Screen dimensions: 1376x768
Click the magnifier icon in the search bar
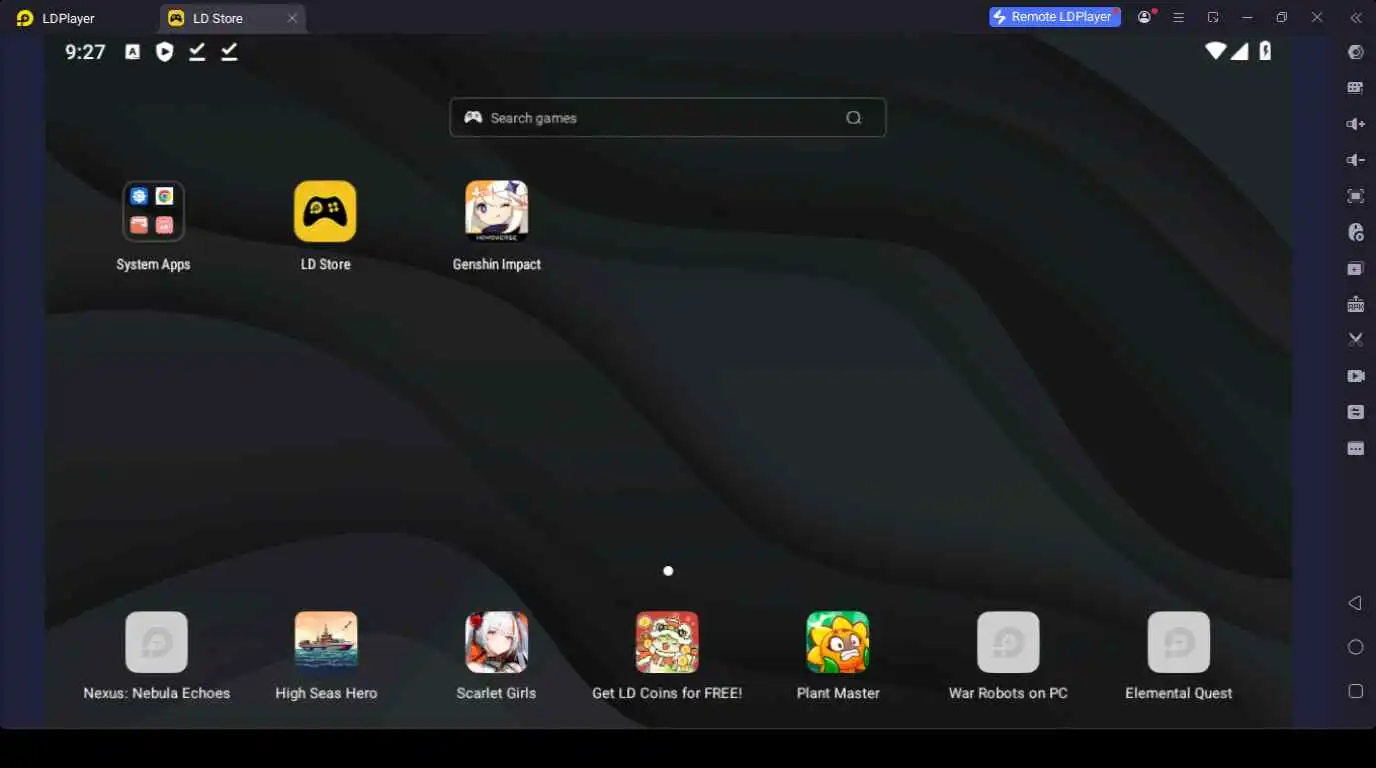(x=853, y=118)
